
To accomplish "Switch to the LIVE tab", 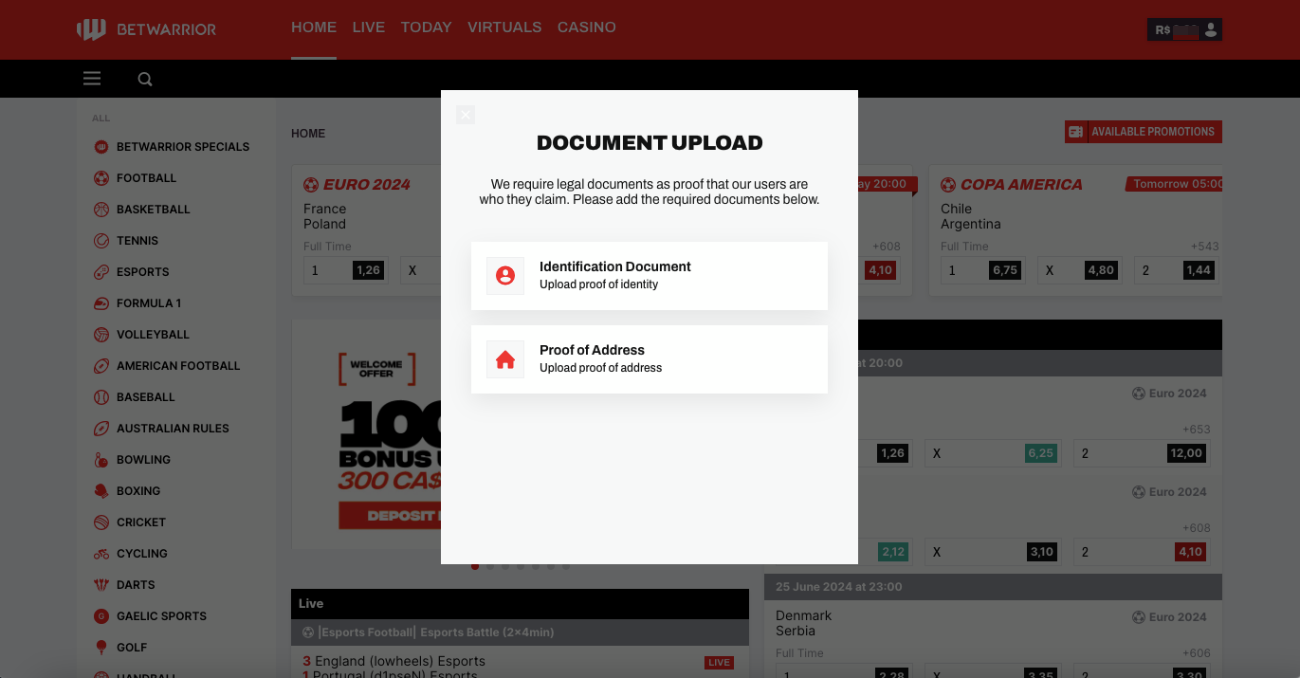I will coord(368,27).
